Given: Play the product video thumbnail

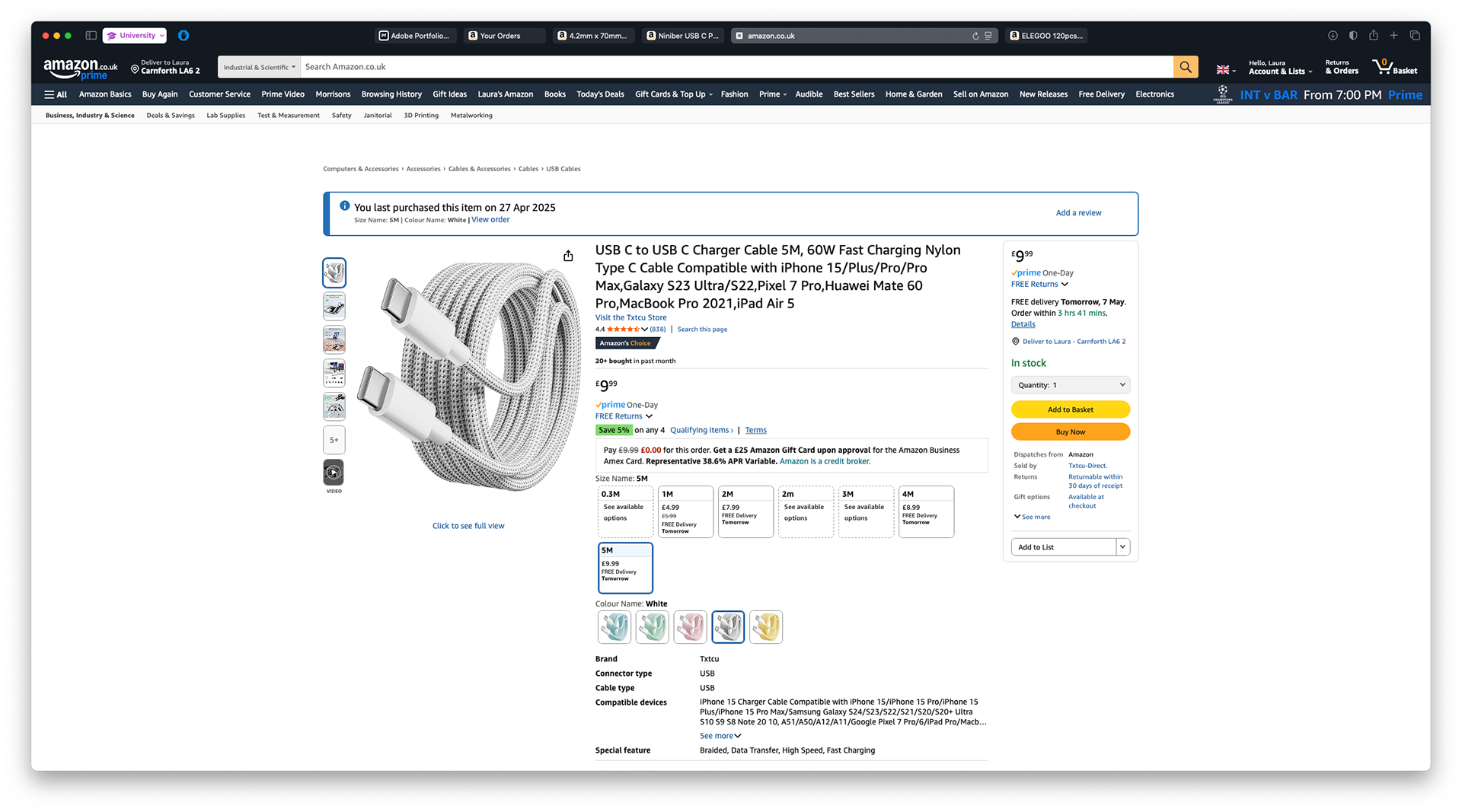Looking at the screenshot, I should click(x=334, y=473).
